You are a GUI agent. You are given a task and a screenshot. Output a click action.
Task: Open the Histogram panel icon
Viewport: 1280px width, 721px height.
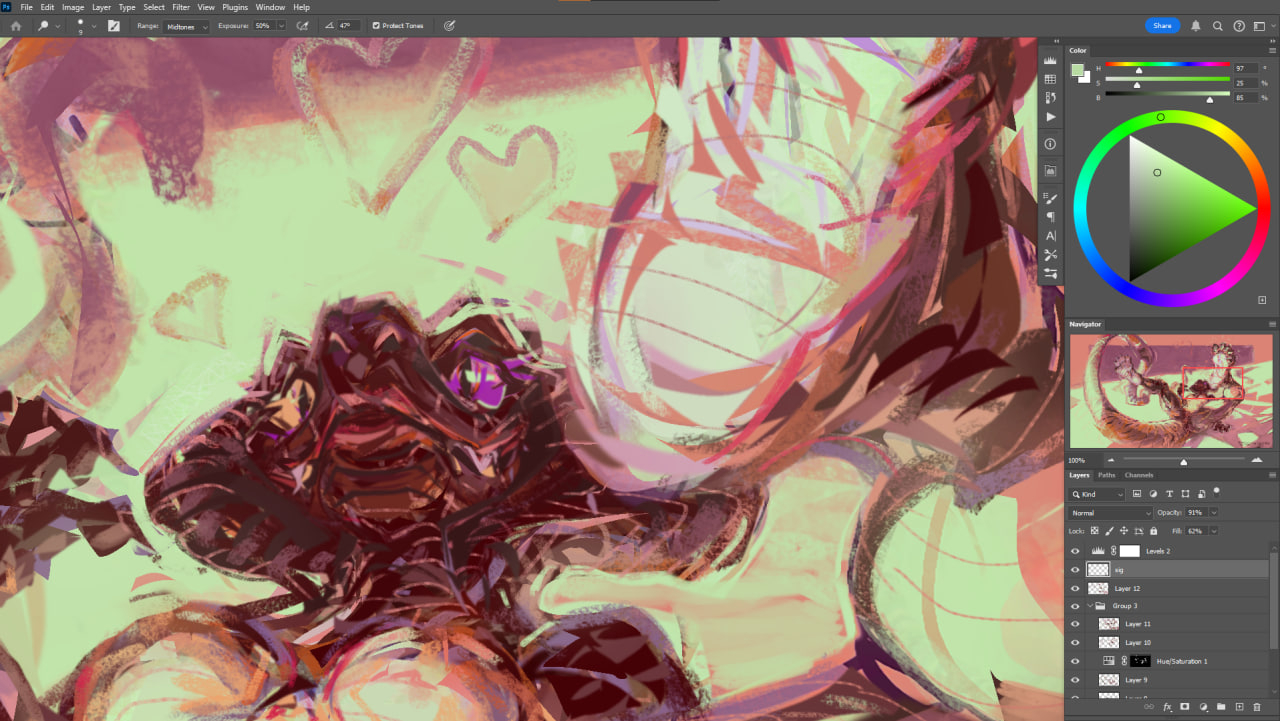pyautogui.click(x=1050, y=60)
